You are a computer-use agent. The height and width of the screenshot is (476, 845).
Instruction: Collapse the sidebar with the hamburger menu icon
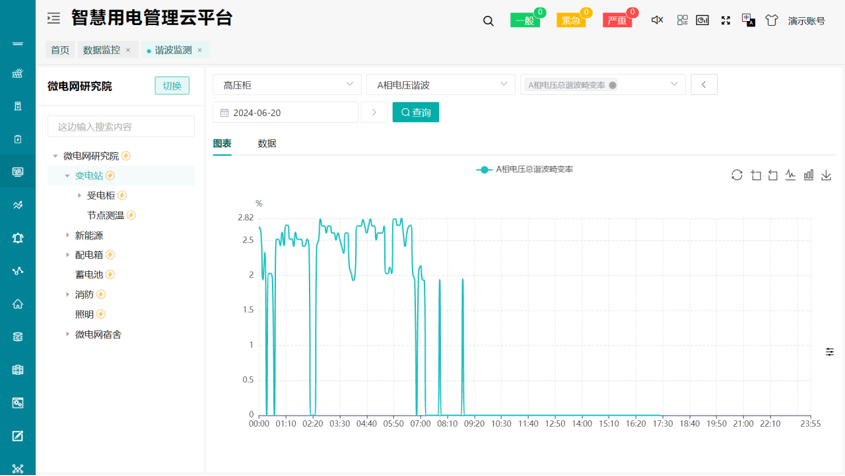53,18
